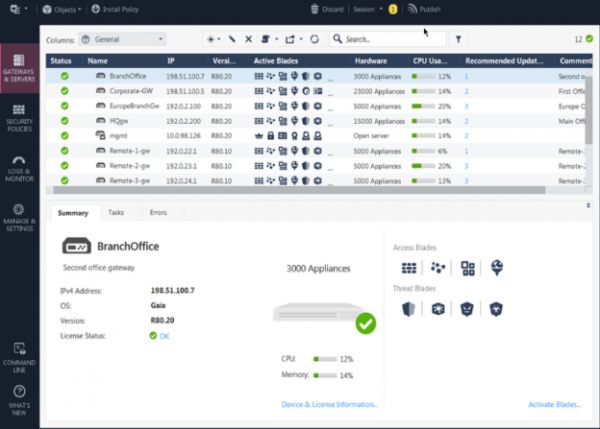Open Device & License Information link

(330, 405)
